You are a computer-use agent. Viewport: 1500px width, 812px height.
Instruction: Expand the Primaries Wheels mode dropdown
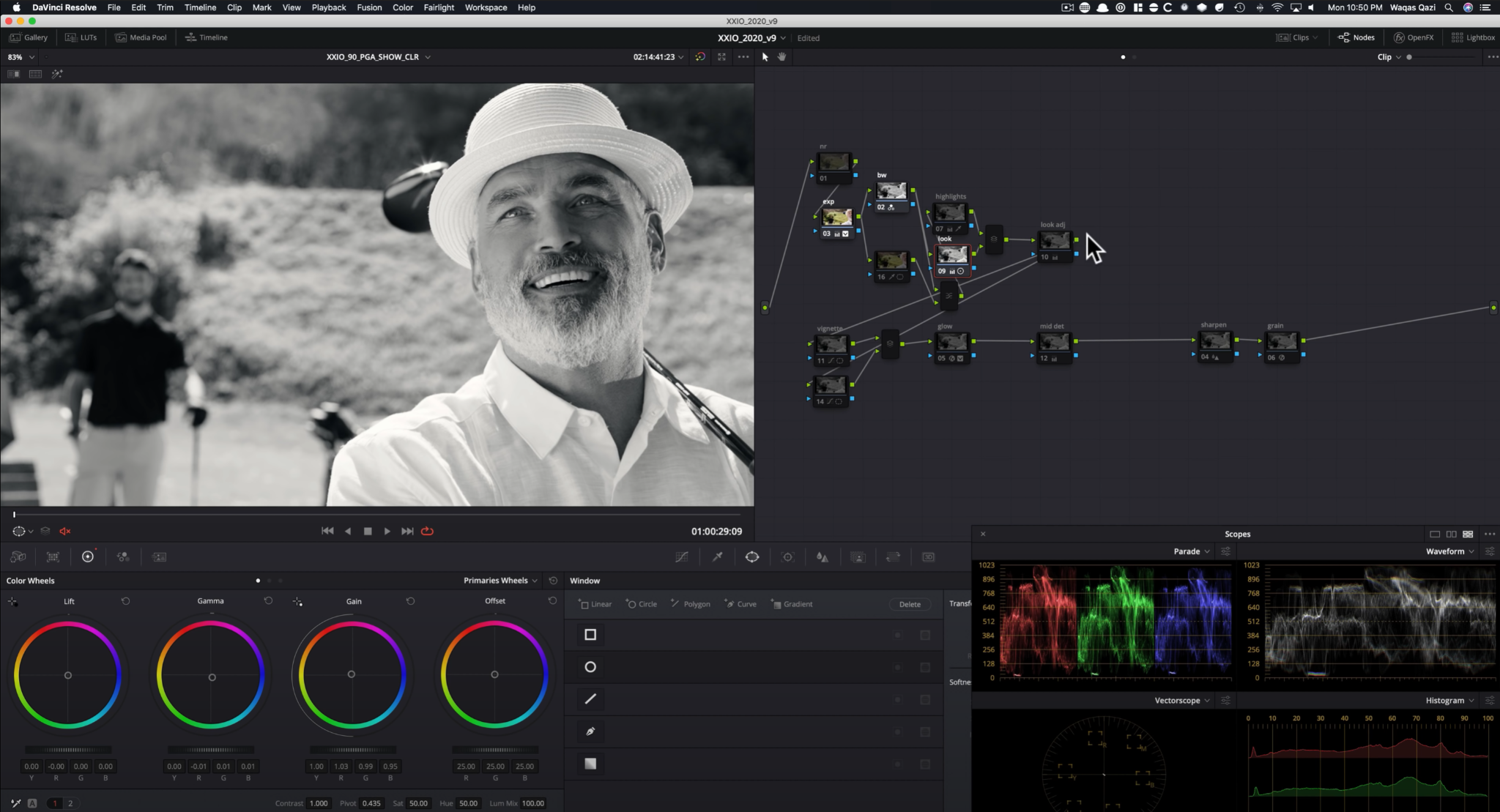tap(500, 581)
